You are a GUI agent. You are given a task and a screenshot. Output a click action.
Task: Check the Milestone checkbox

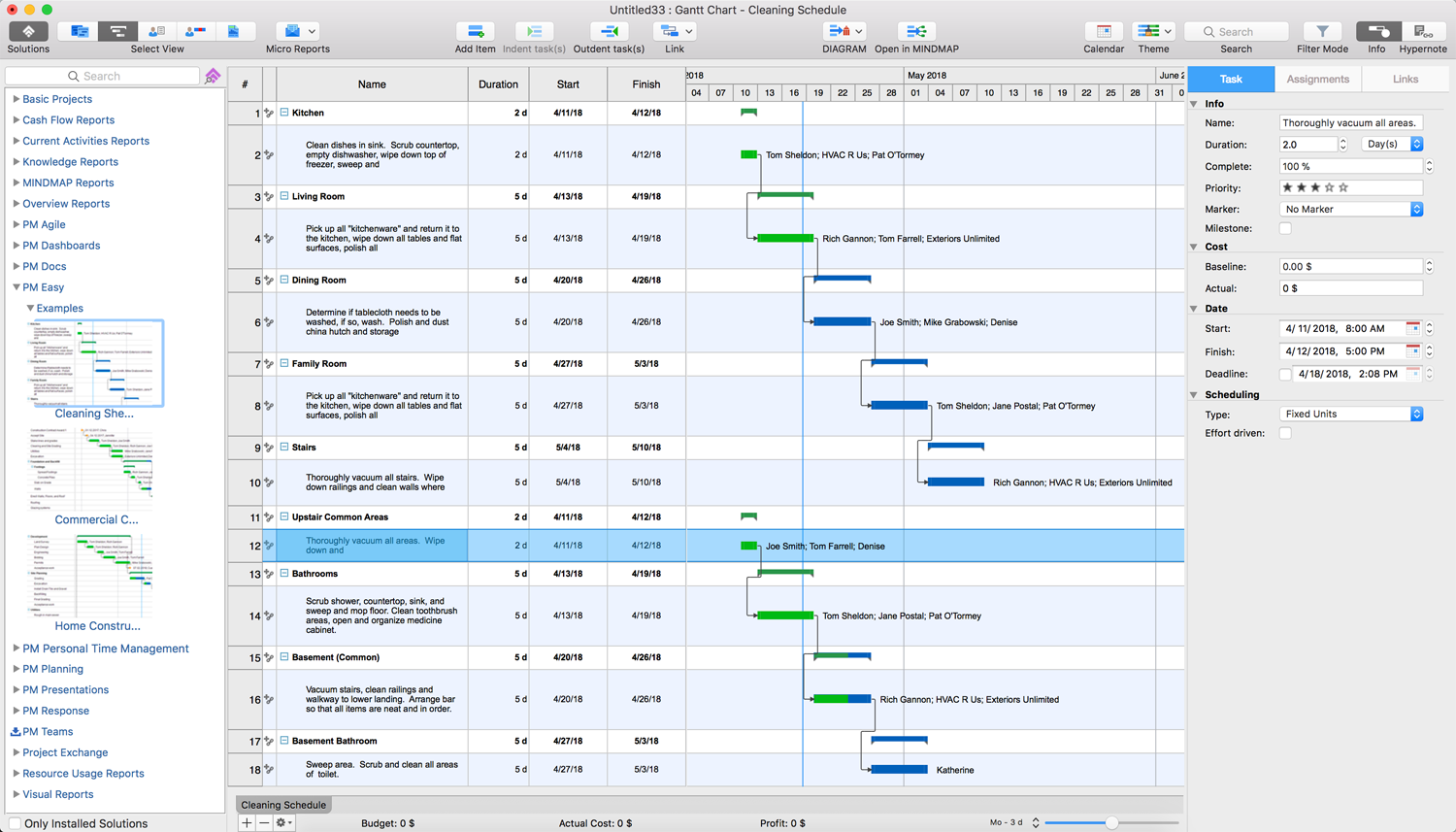(x=1285, y=229)
